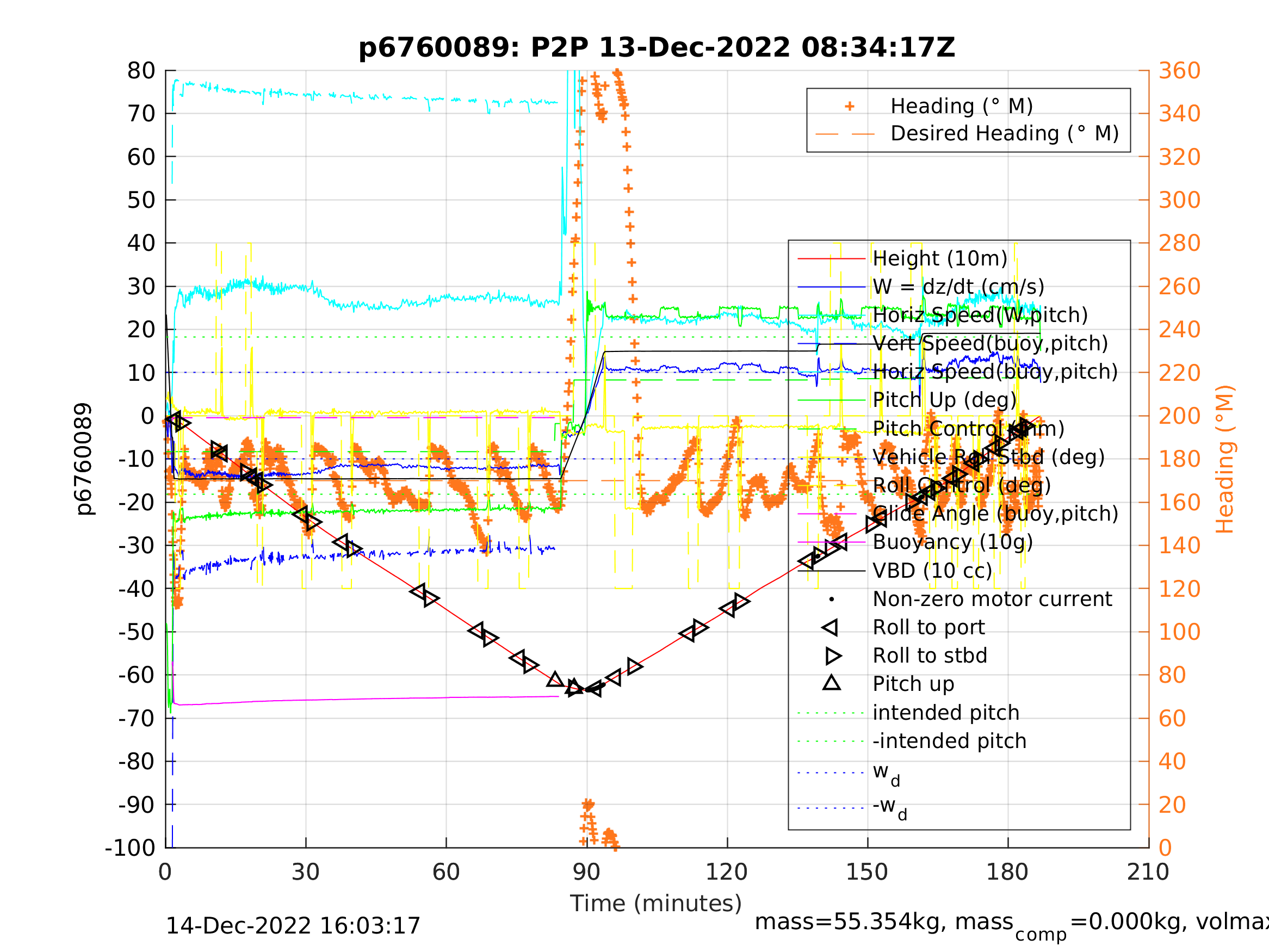Click the timestamp '14-Dec-2022 16:03:17'
This screenshot has height=952, width=1269.
293,926
